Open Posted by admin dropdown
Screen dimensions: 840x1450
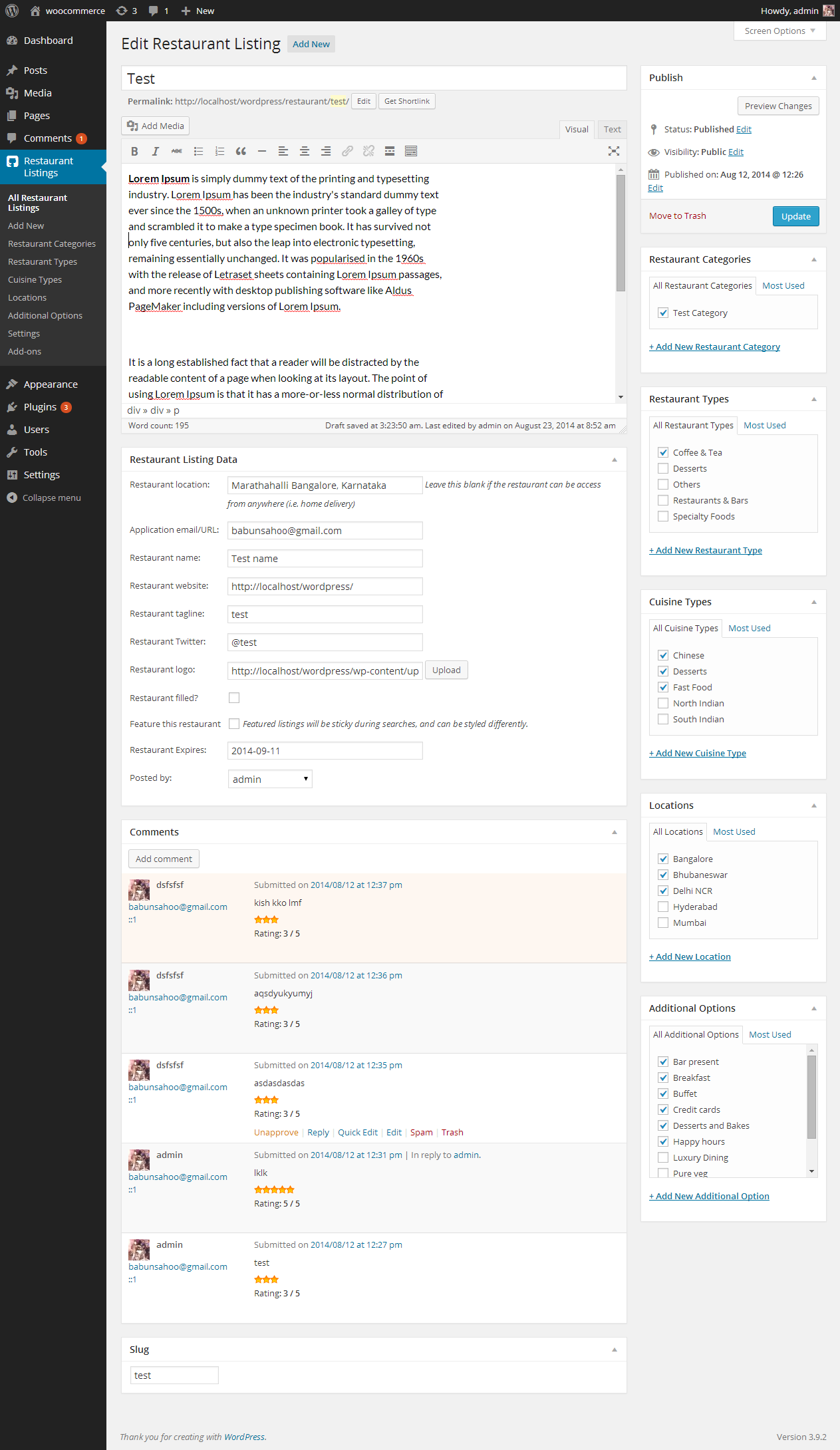click(270, 779)
